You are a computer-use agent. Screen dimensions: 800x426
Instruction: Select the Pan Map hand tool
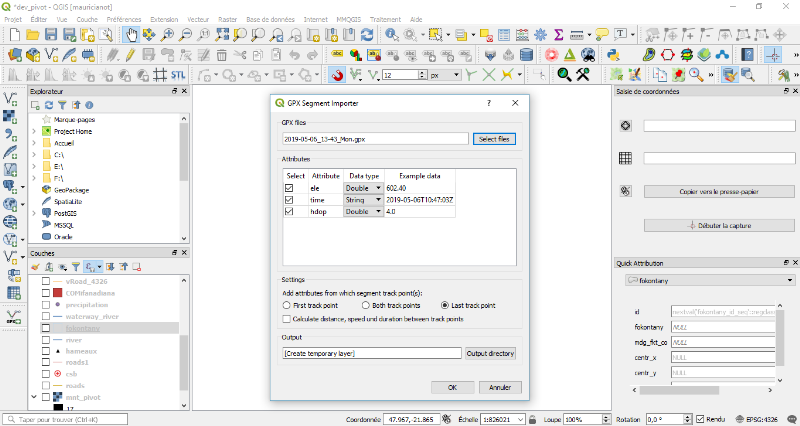tap(131, 35)
